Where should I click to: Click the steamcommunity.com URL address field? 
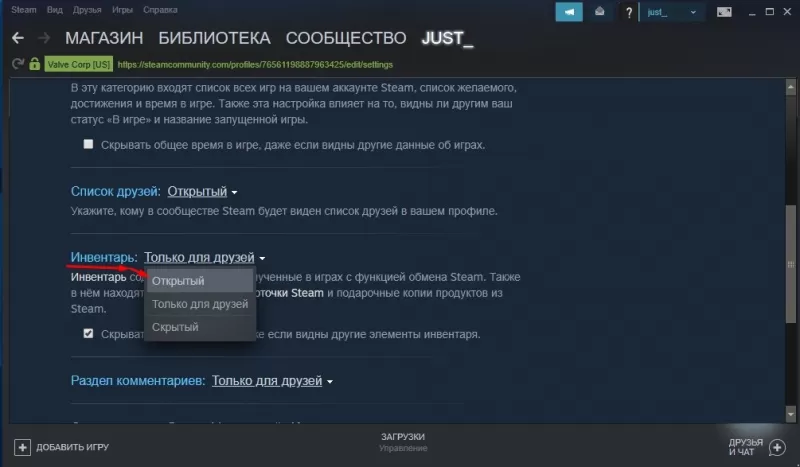pos(255,64)
